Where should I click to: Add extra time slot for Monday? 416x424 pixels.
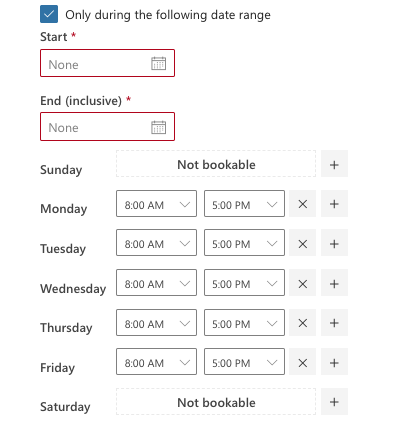click(x=334, y=204)
